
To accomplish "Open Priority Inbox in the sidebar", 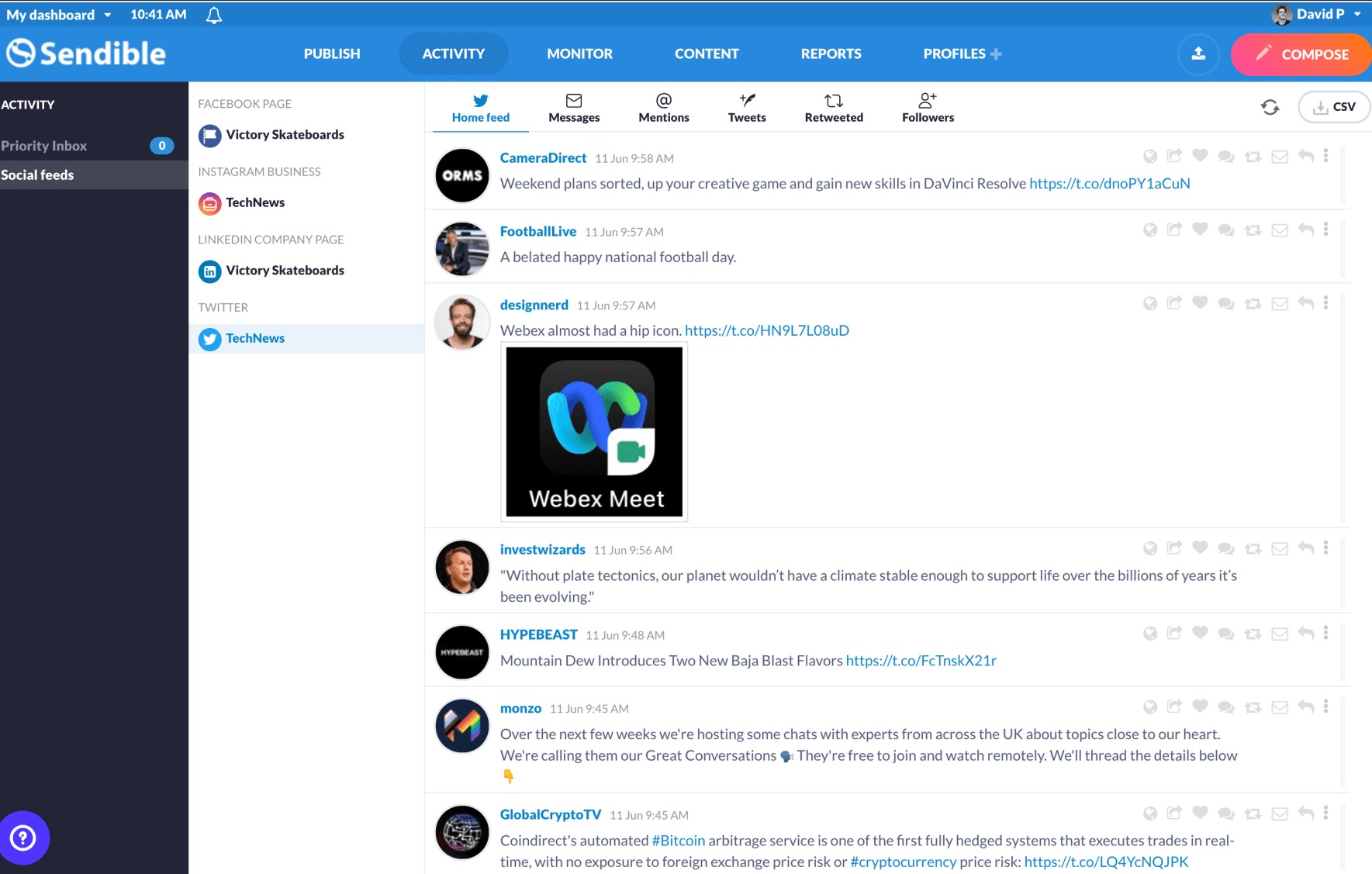I will point(94,146).
